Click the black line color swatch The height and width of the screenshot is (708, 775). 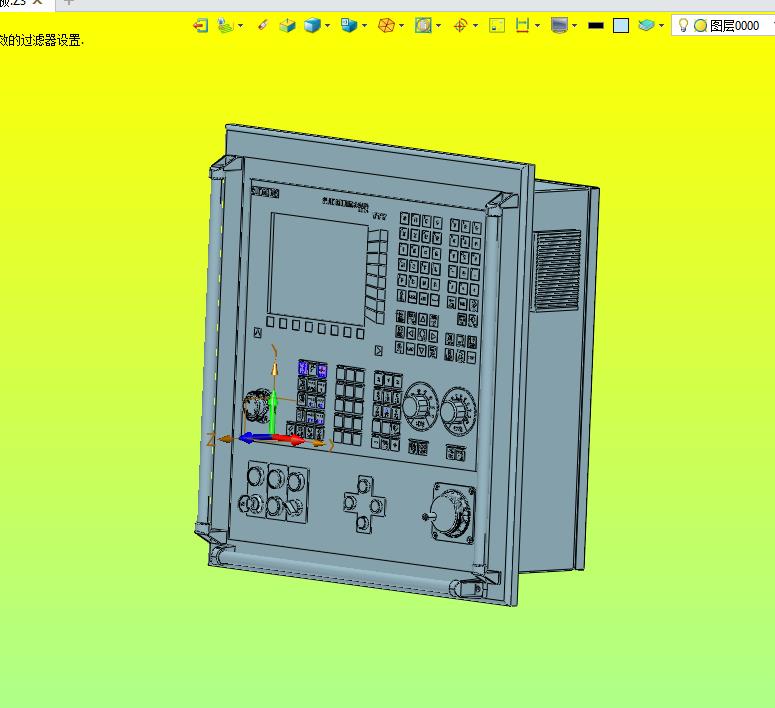(x=596, y=26)
